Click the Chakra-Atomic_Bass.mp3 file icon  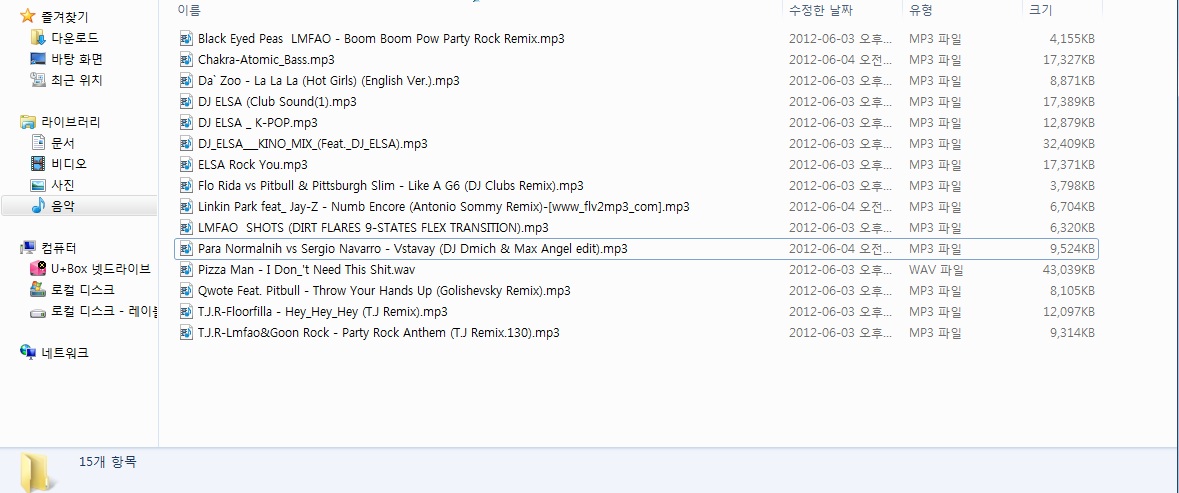coord(186,59)
